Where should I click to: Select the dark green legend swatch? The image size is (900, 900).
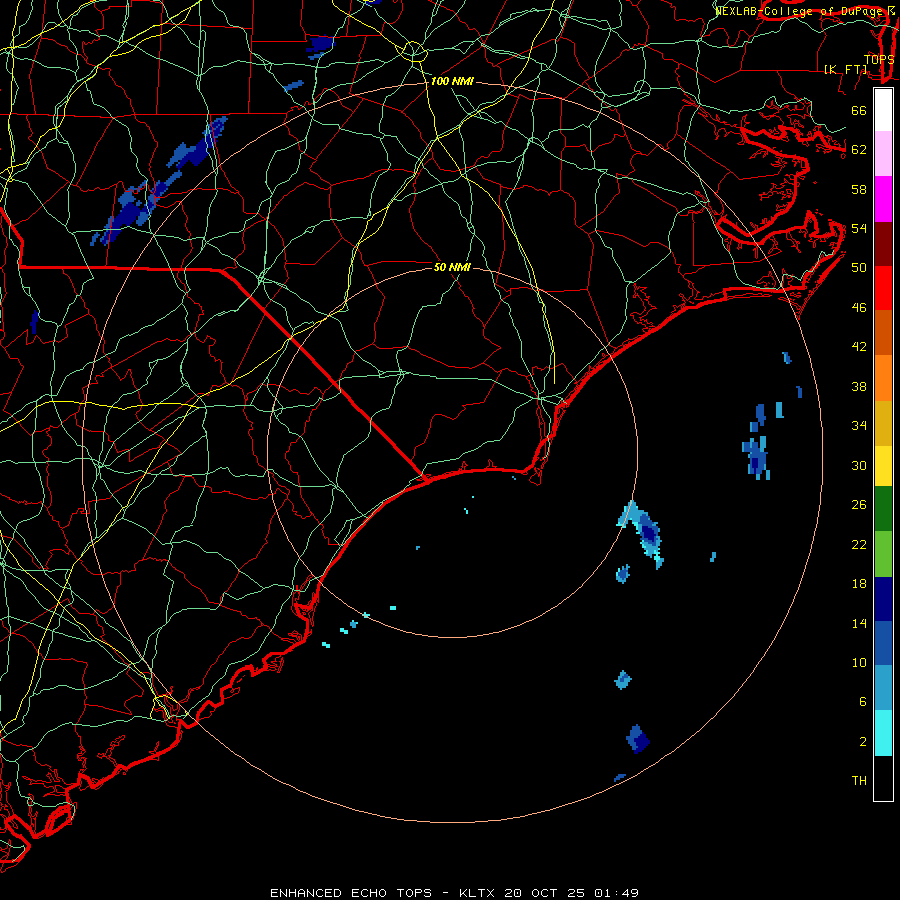tap(883, 509)
